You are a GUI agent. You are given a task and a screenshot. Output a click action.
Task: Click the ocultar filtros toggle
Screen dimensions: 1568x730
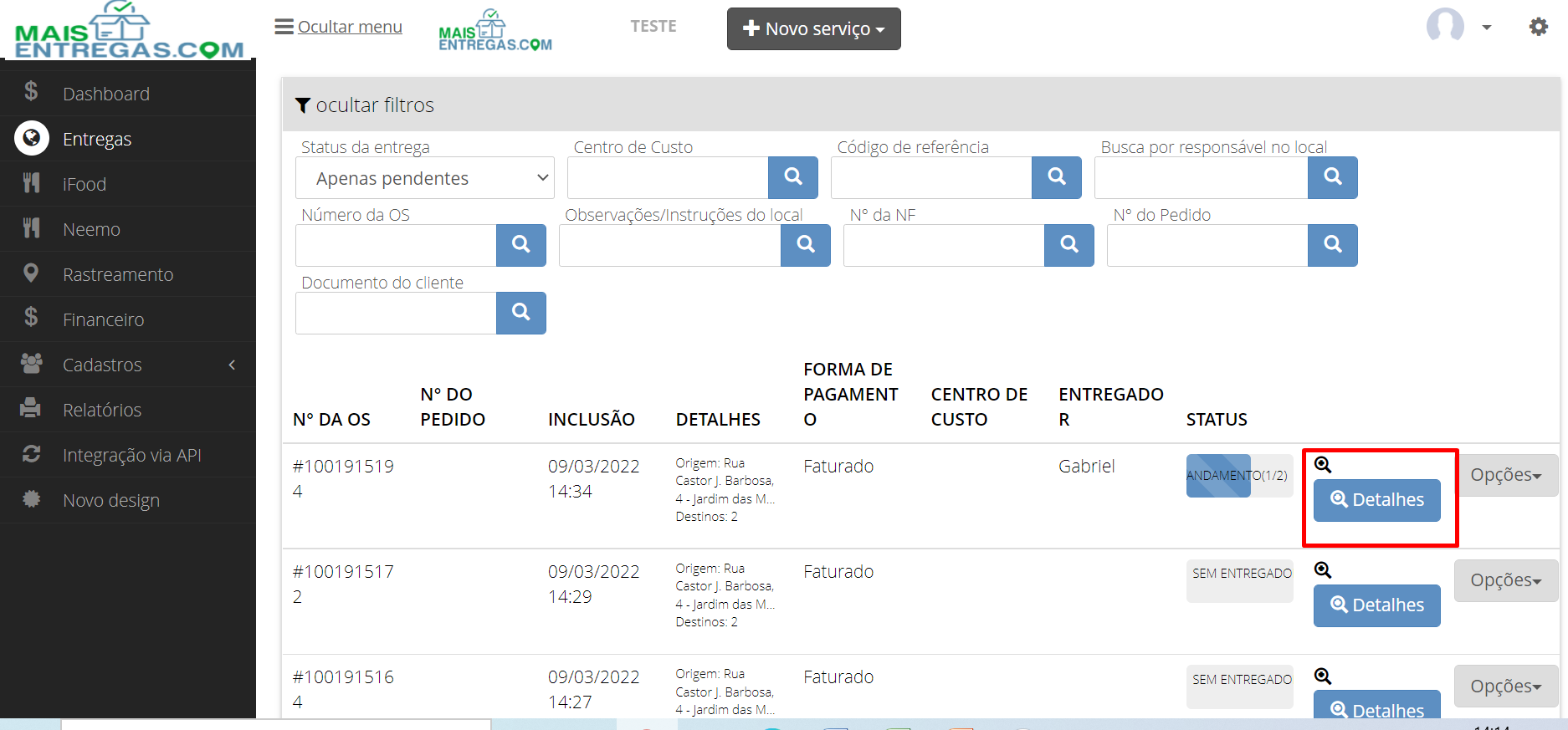tap(365, 105)
